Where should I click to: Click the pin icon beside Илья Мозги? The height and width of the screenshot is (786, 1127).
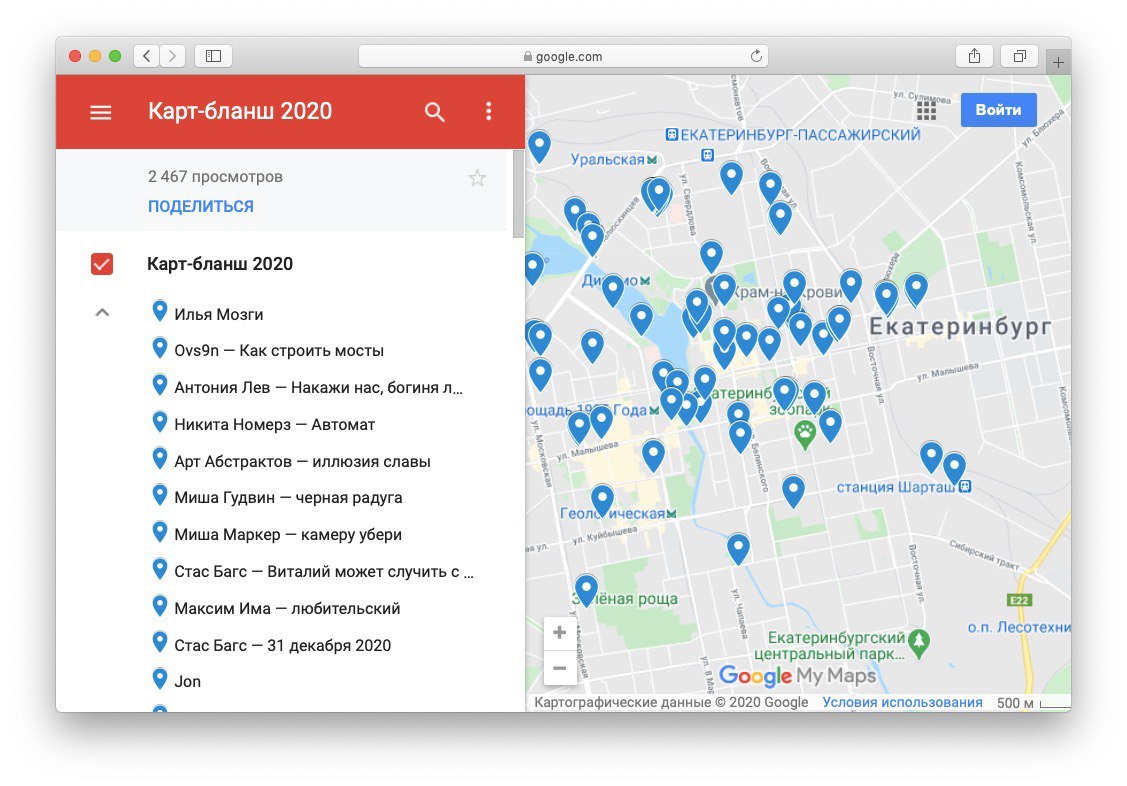tap(160, 311)
